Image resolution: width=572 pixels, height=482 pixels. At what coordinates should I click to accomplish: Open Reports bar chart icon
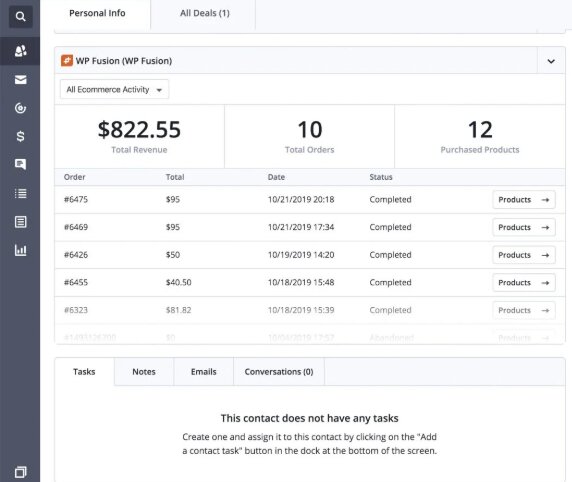click(20, 250)
